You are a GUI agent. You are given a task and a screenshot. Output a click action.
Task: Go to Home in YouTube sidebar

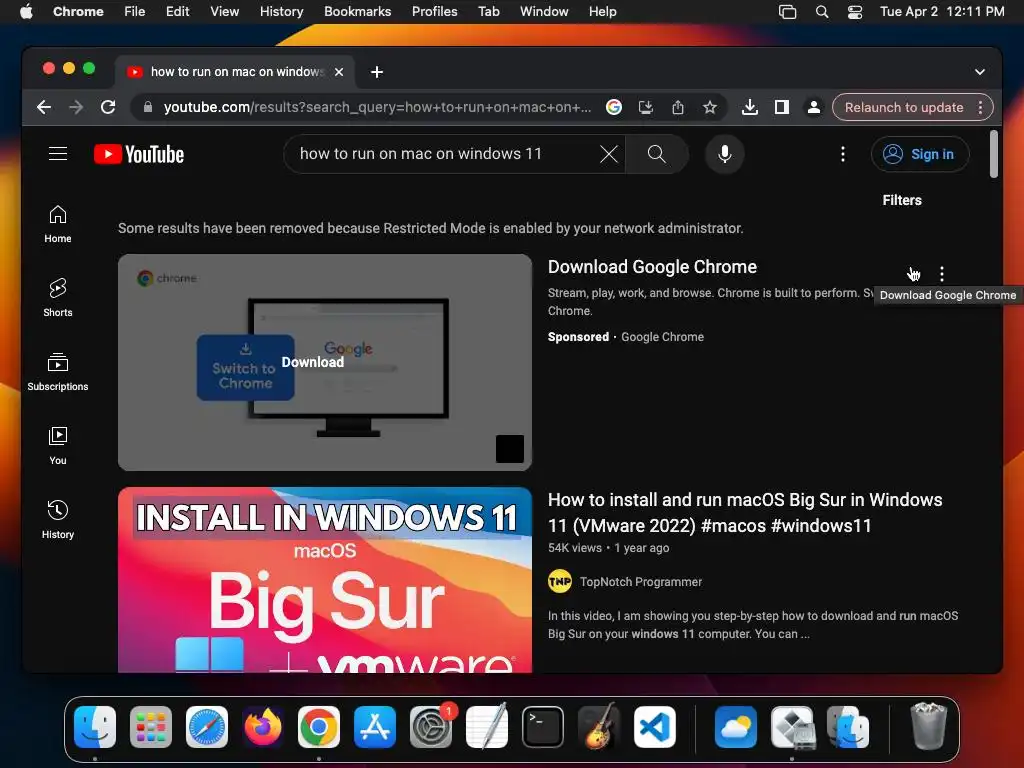(x=58, y=224)
